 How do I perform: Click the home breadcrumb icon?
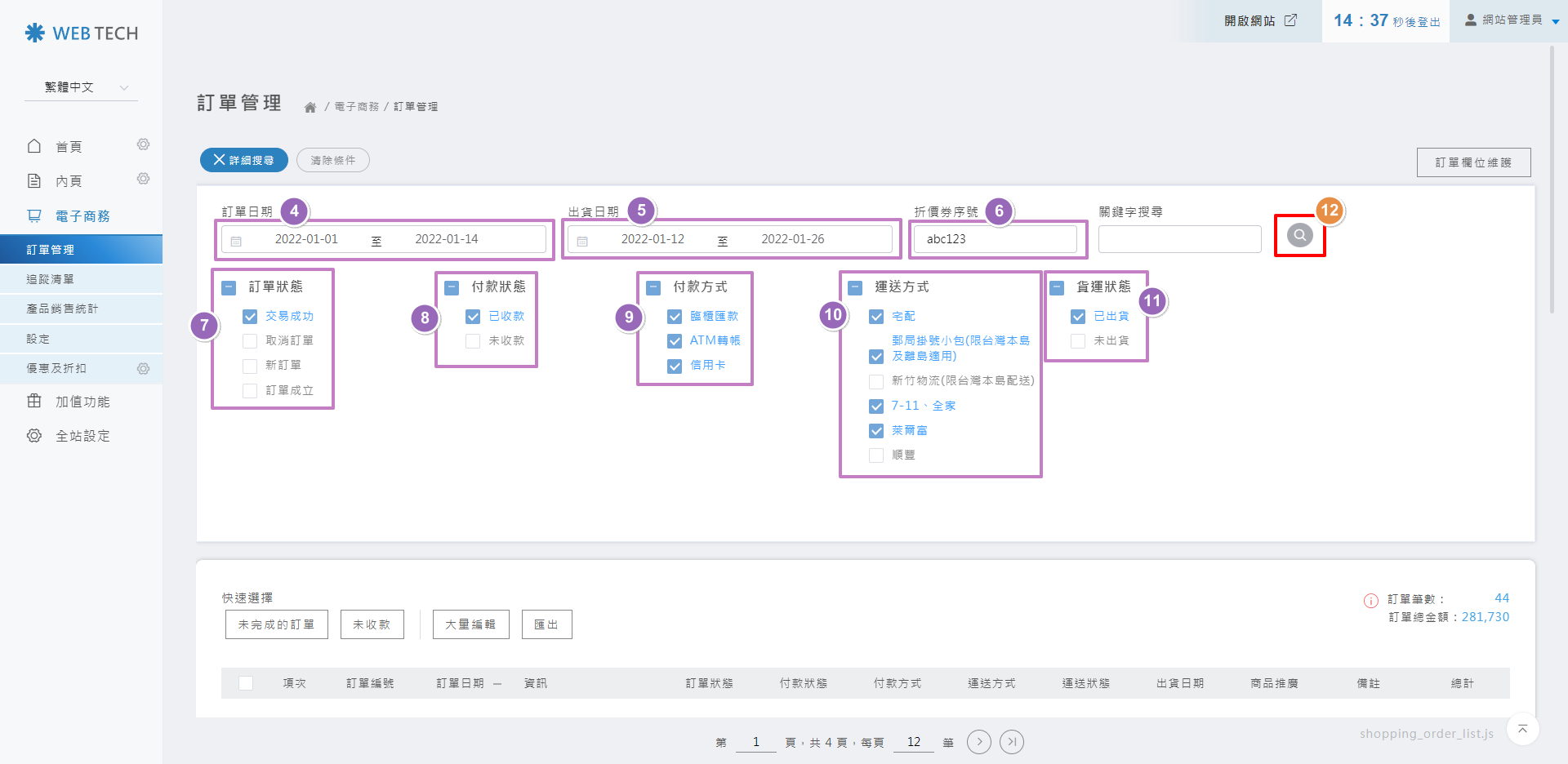coord(310,107)
